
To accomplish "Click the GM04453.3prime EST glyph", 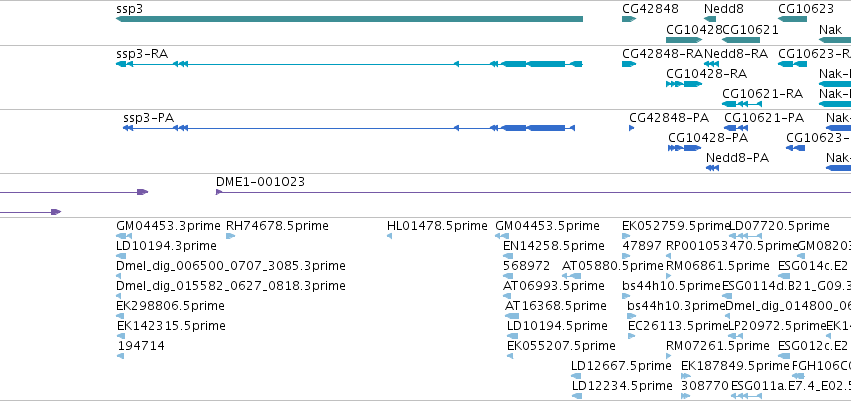I will [x=124, y=236].
